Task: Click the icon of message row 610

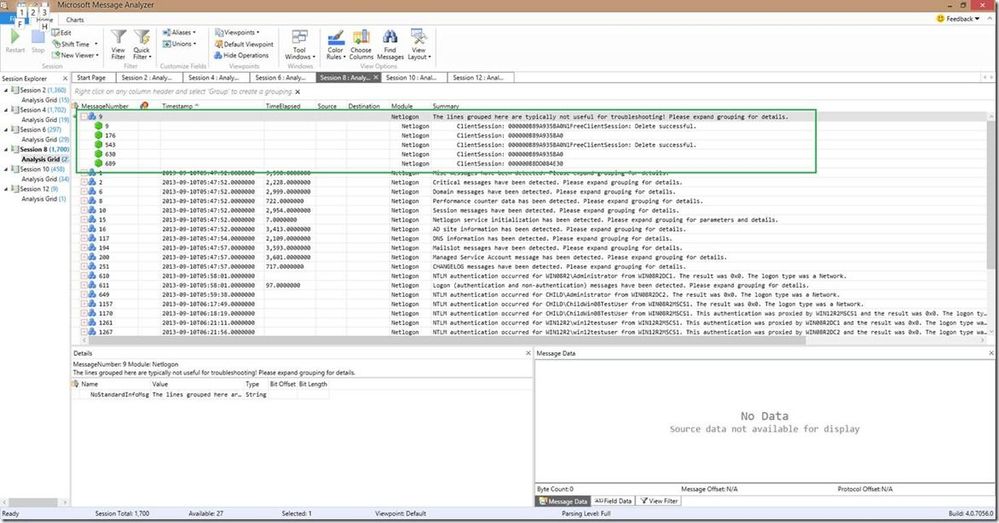Action: pos(92,276)
